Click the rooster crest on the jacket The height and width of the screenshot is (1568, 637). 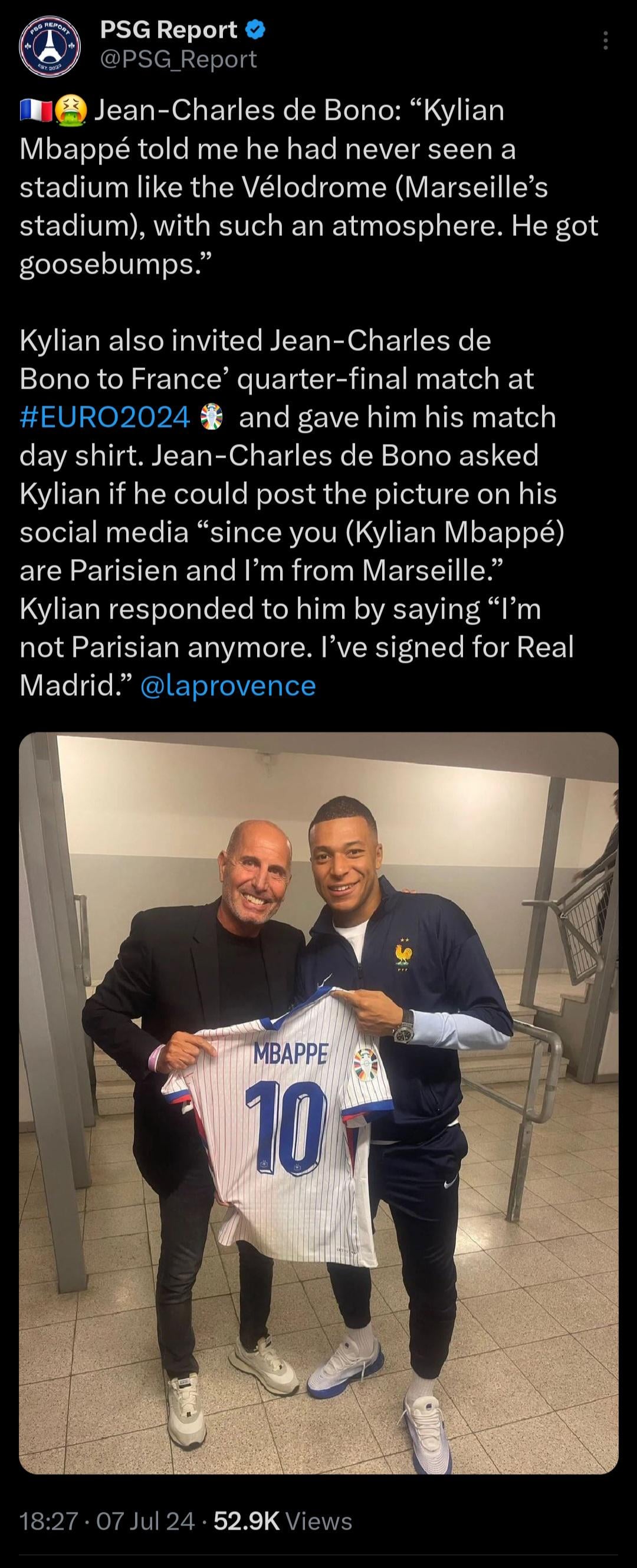(x=402, y=955)
